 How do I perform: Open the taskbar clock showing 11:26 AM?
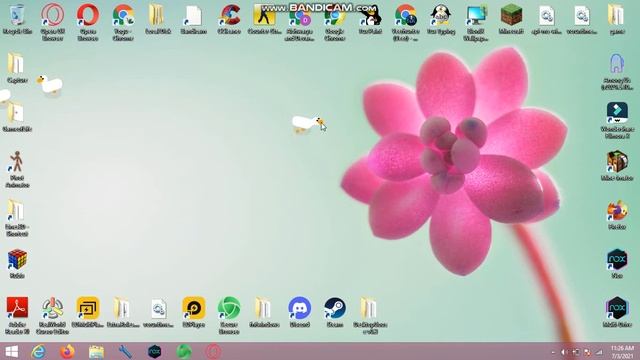(x=622, y=352)
